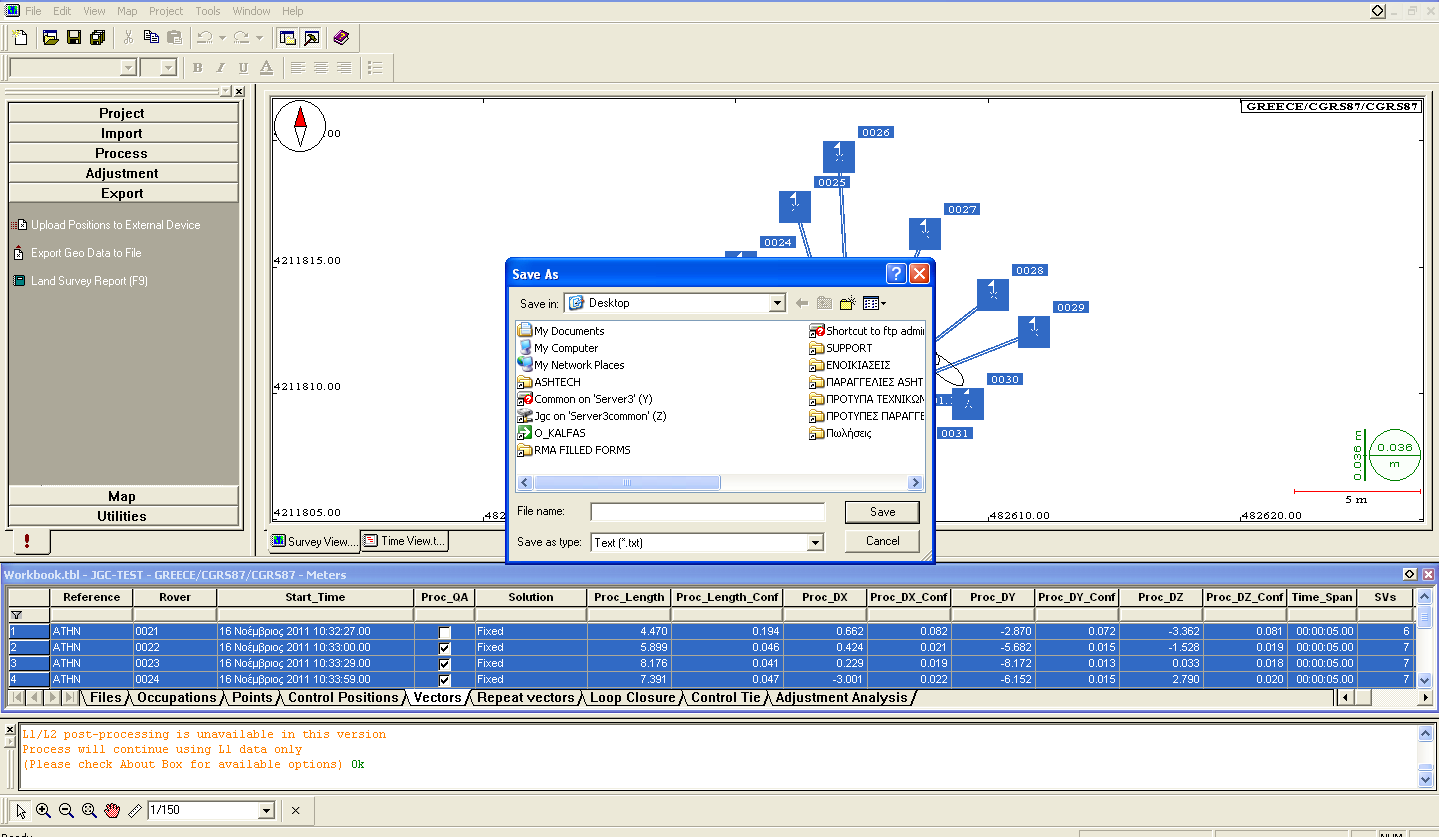The width and height of the screenshot is (1439, 837).
Task: Open the File menu
Action: (33, 11)
